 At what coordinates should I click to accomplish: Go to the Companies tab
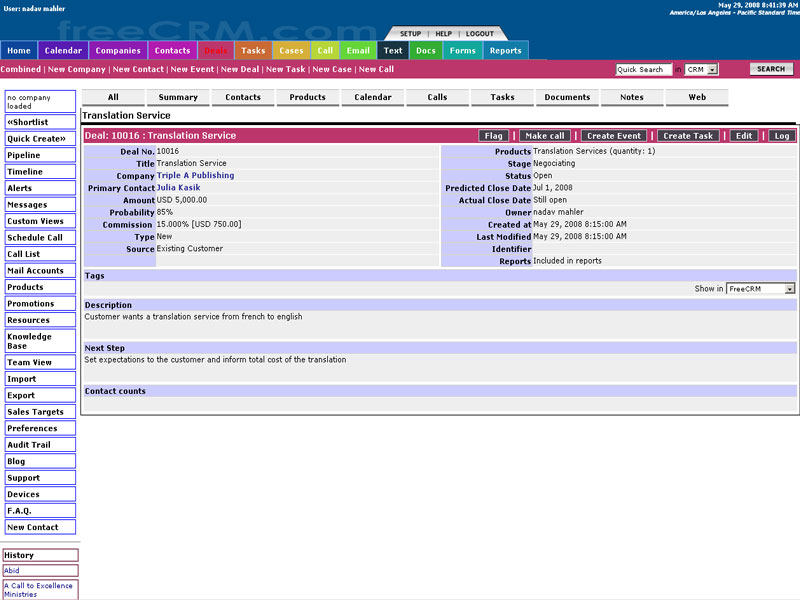tap(118, 51)
